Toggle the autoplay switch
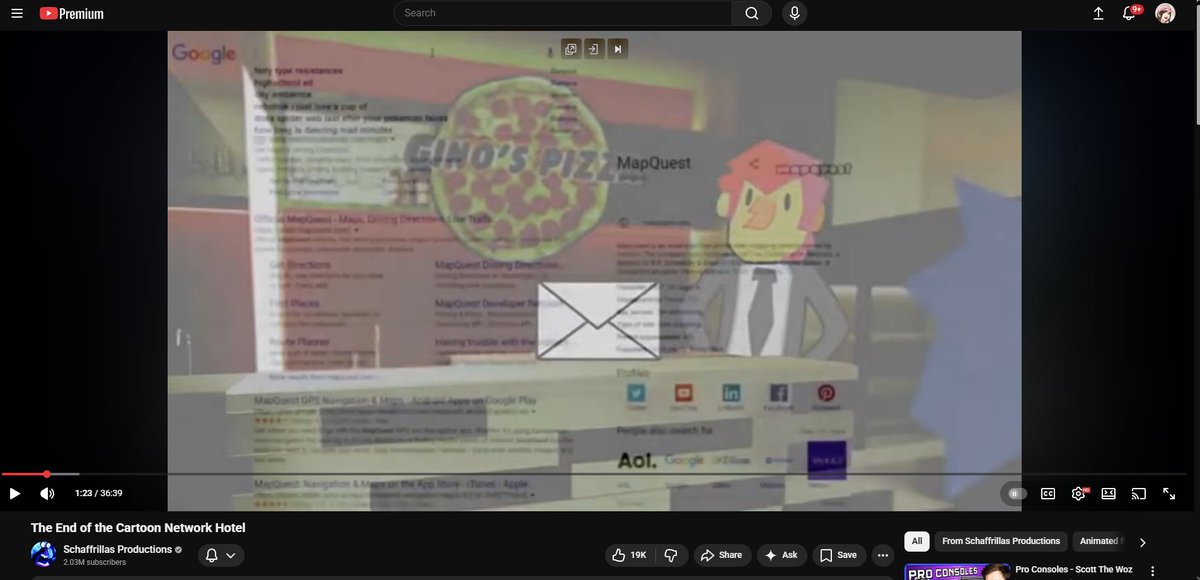Screen dimensions: 1200x580 pos(1016,493)
